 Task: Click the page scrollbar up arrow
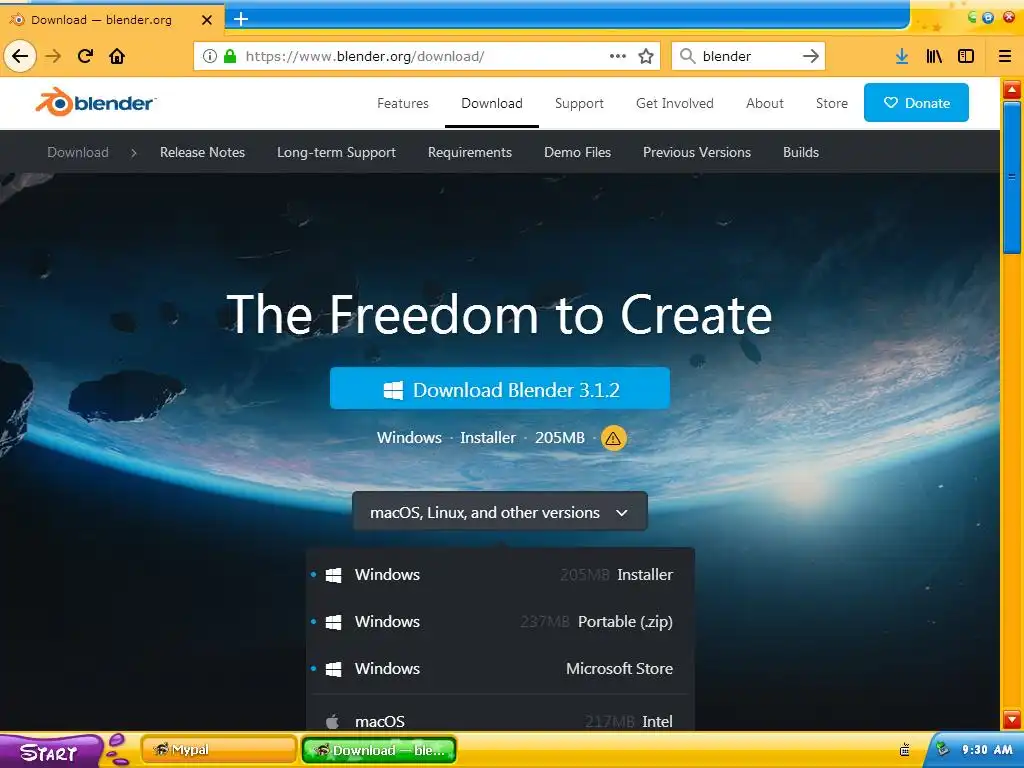point(1012,89)
